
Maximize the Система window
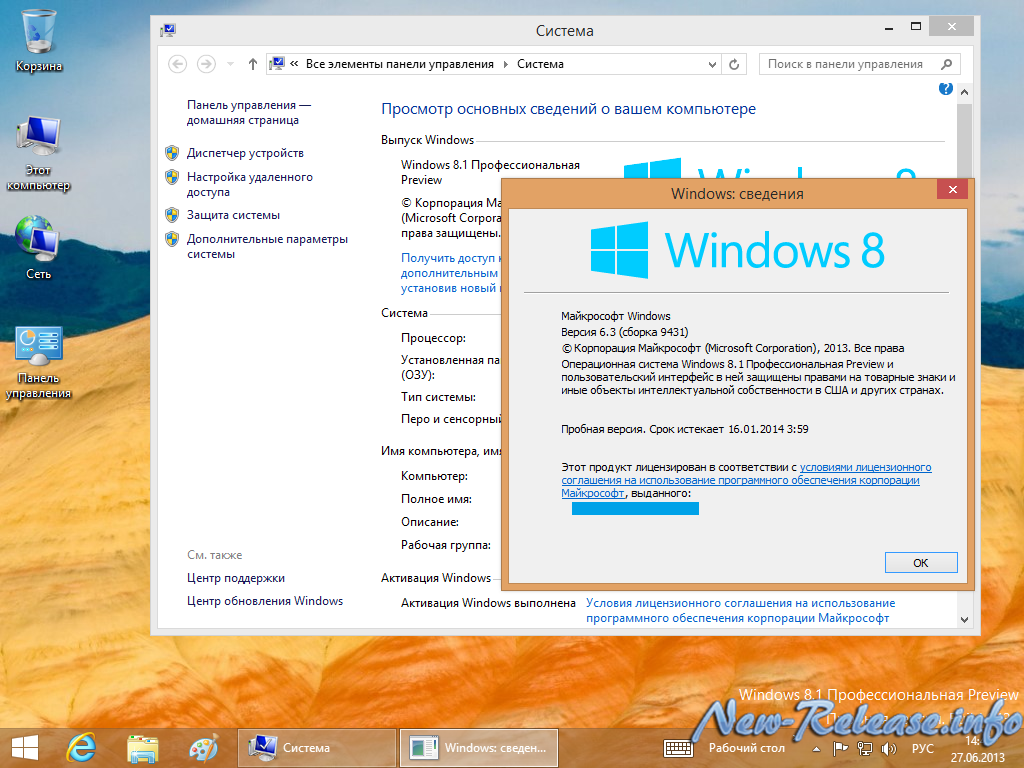(x=916, y=27)
